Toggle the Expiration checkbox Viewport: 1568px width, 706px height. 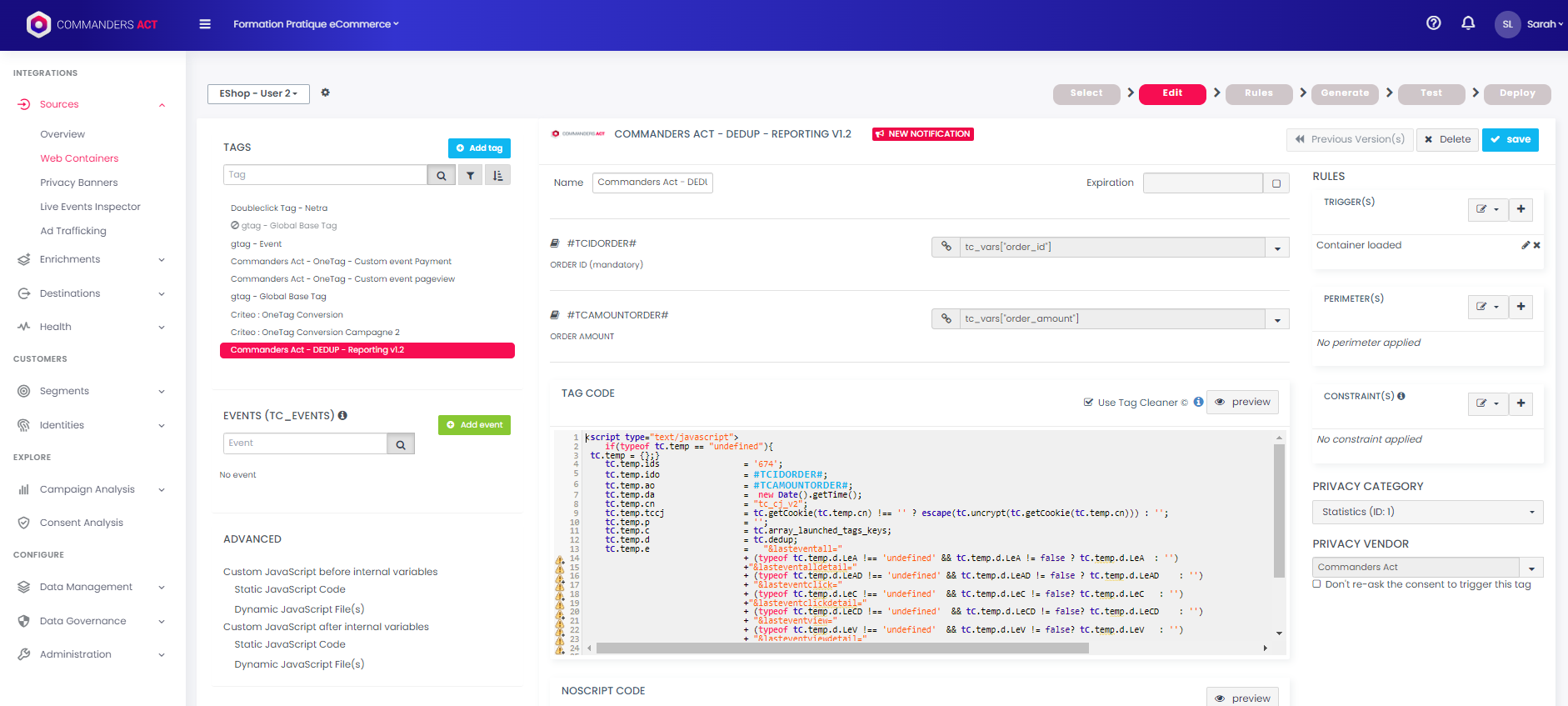pos(1276,183)
